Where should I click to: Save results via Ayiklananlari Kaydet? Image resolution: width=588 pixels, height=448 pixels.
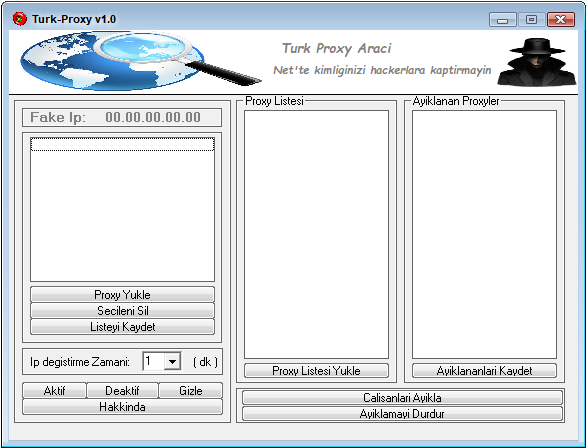[484, 371]
